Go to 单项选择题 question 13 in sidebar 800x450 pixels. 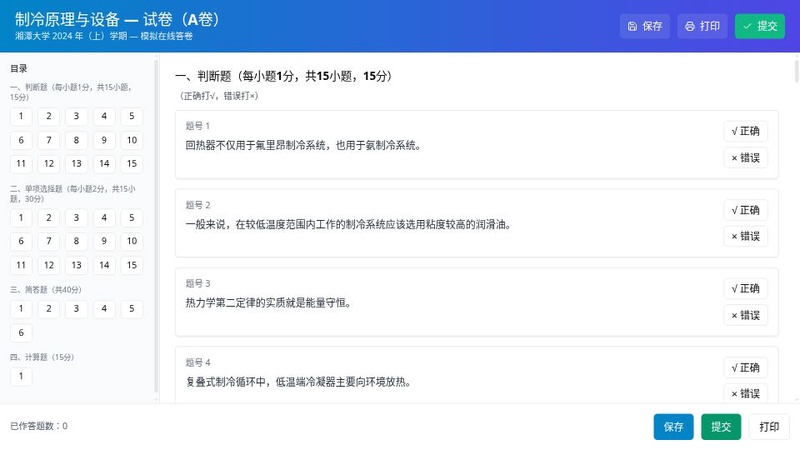76,265
